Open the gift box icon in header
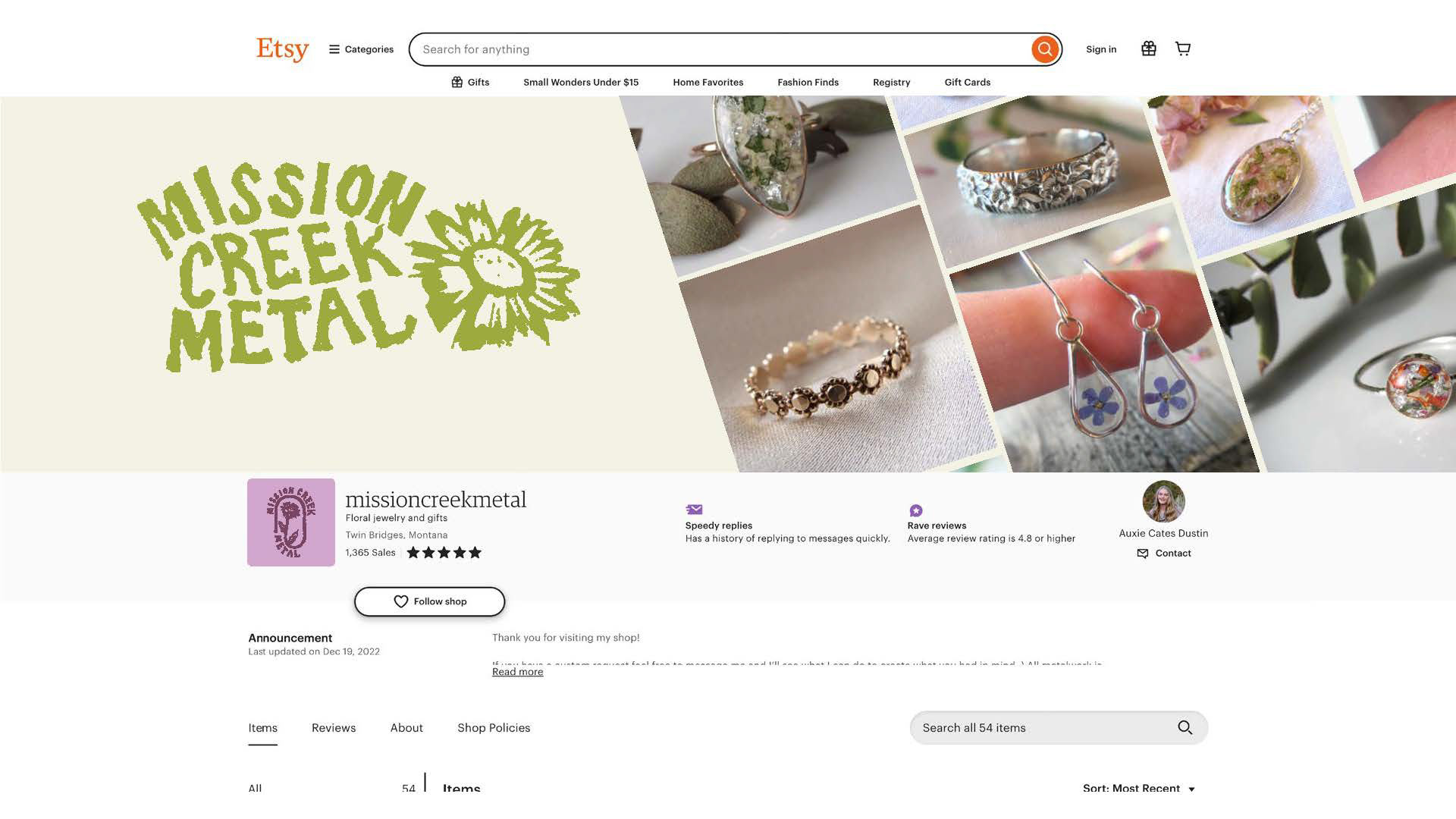 pyautogui.click(x=1148, y=49)
